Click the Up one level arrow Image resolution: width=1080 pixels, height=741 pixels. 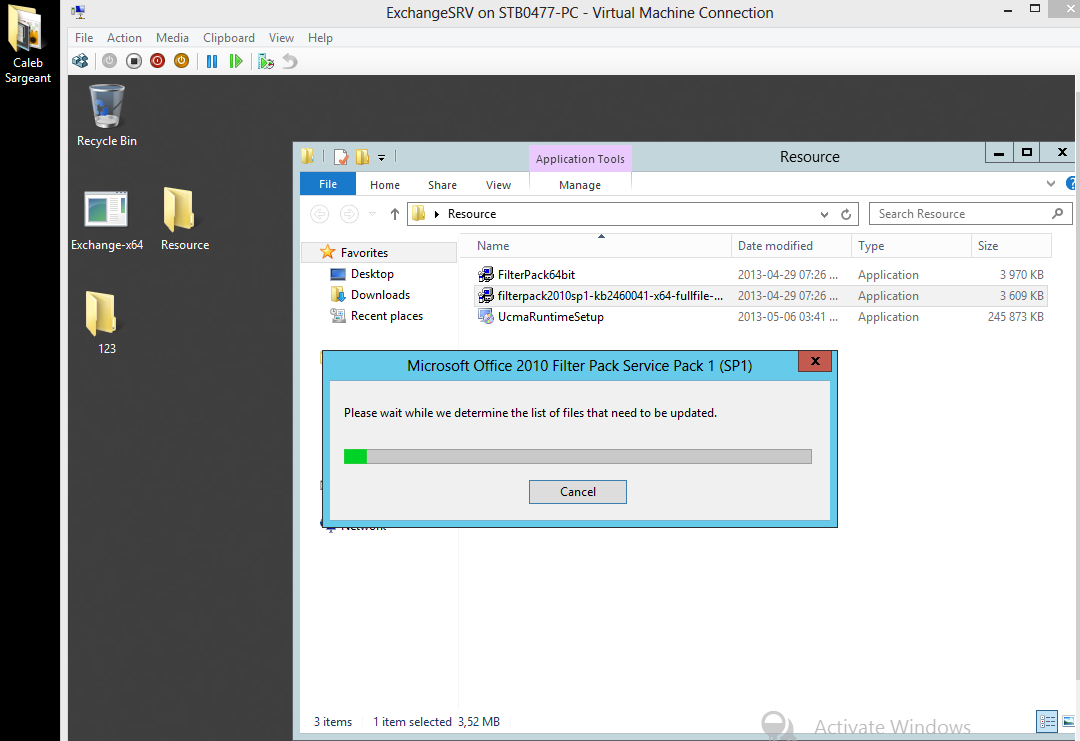click(395, 214)
